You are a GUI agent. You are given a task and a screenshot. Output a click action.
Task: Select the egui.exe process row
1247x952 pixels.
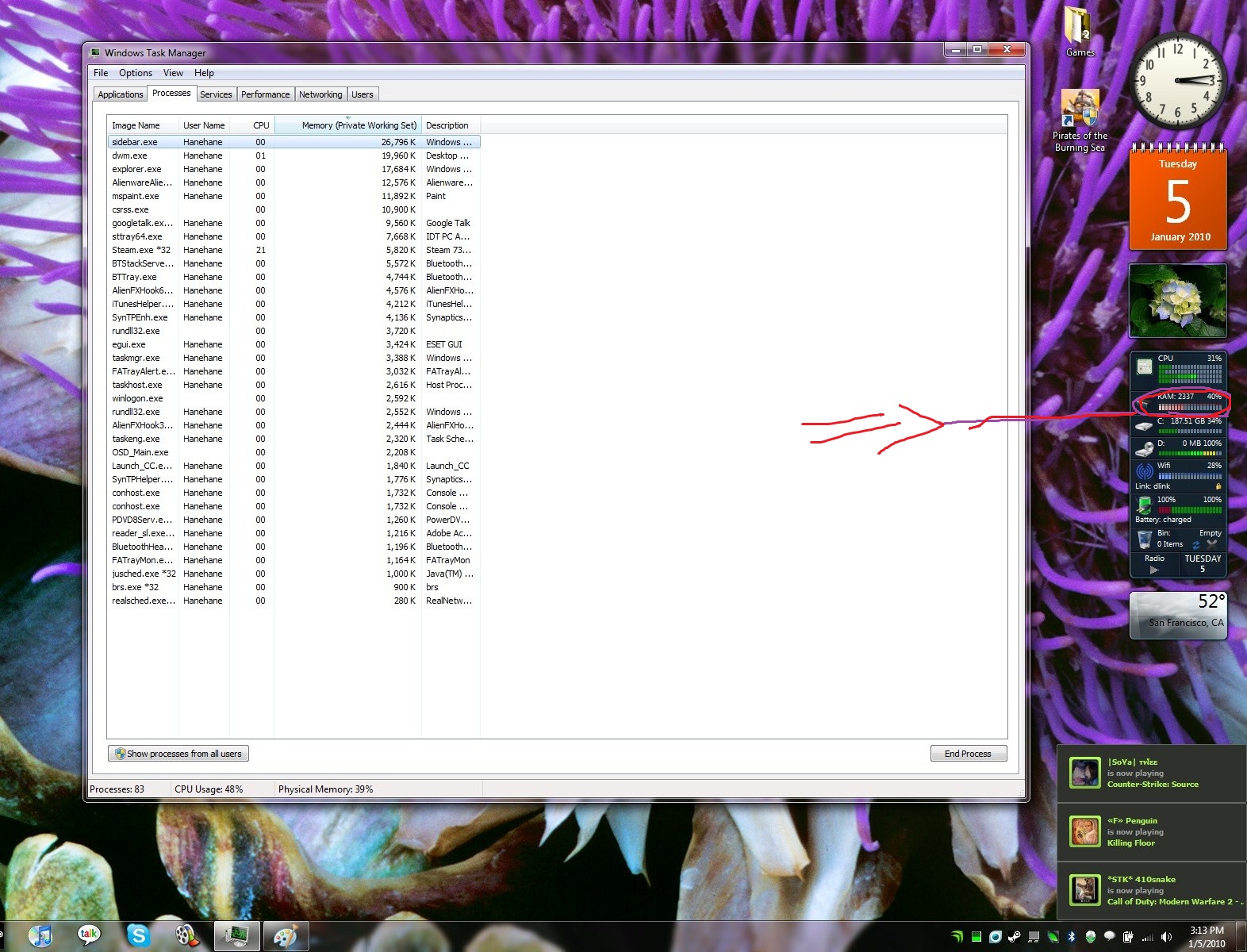pyautogui.click(x=294, y=344)
